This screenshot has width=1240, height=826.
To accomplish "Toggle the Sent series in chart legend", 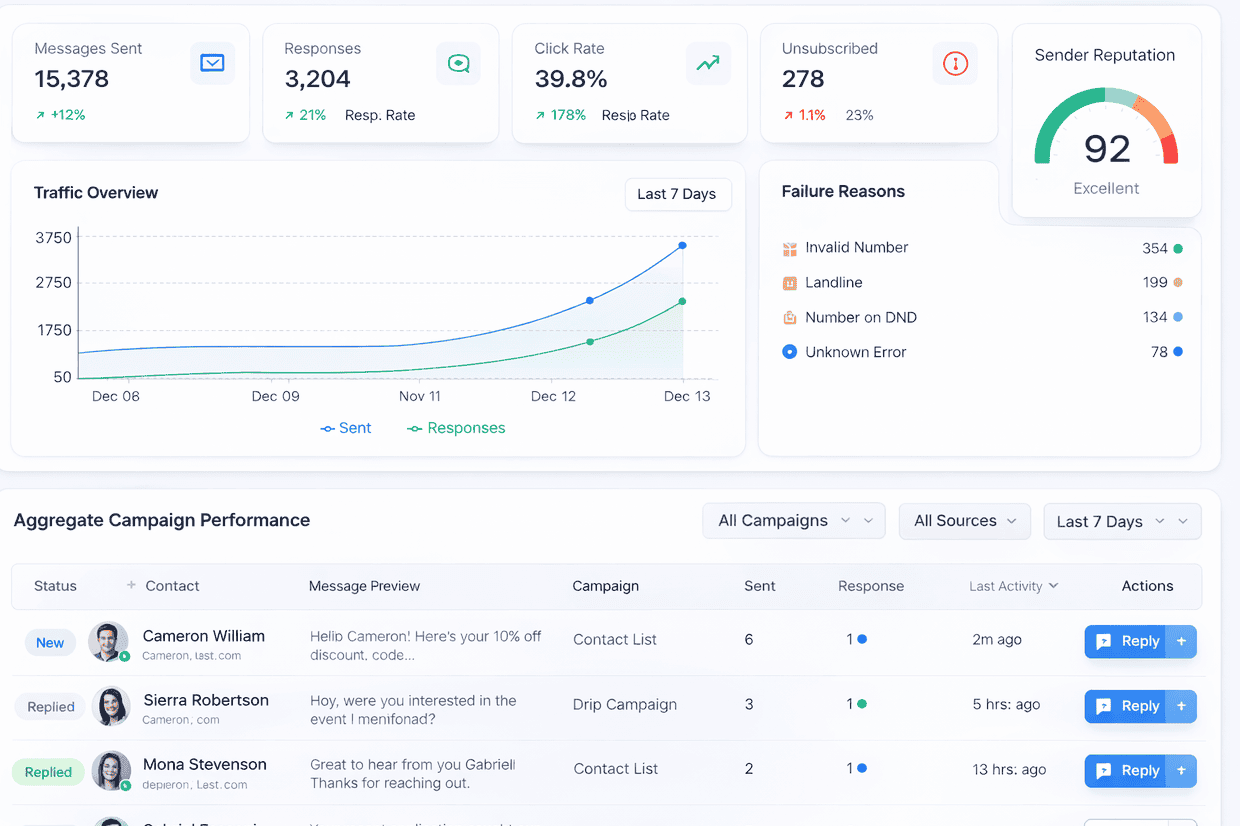I will pyautogui.click(x=346, y=428).
